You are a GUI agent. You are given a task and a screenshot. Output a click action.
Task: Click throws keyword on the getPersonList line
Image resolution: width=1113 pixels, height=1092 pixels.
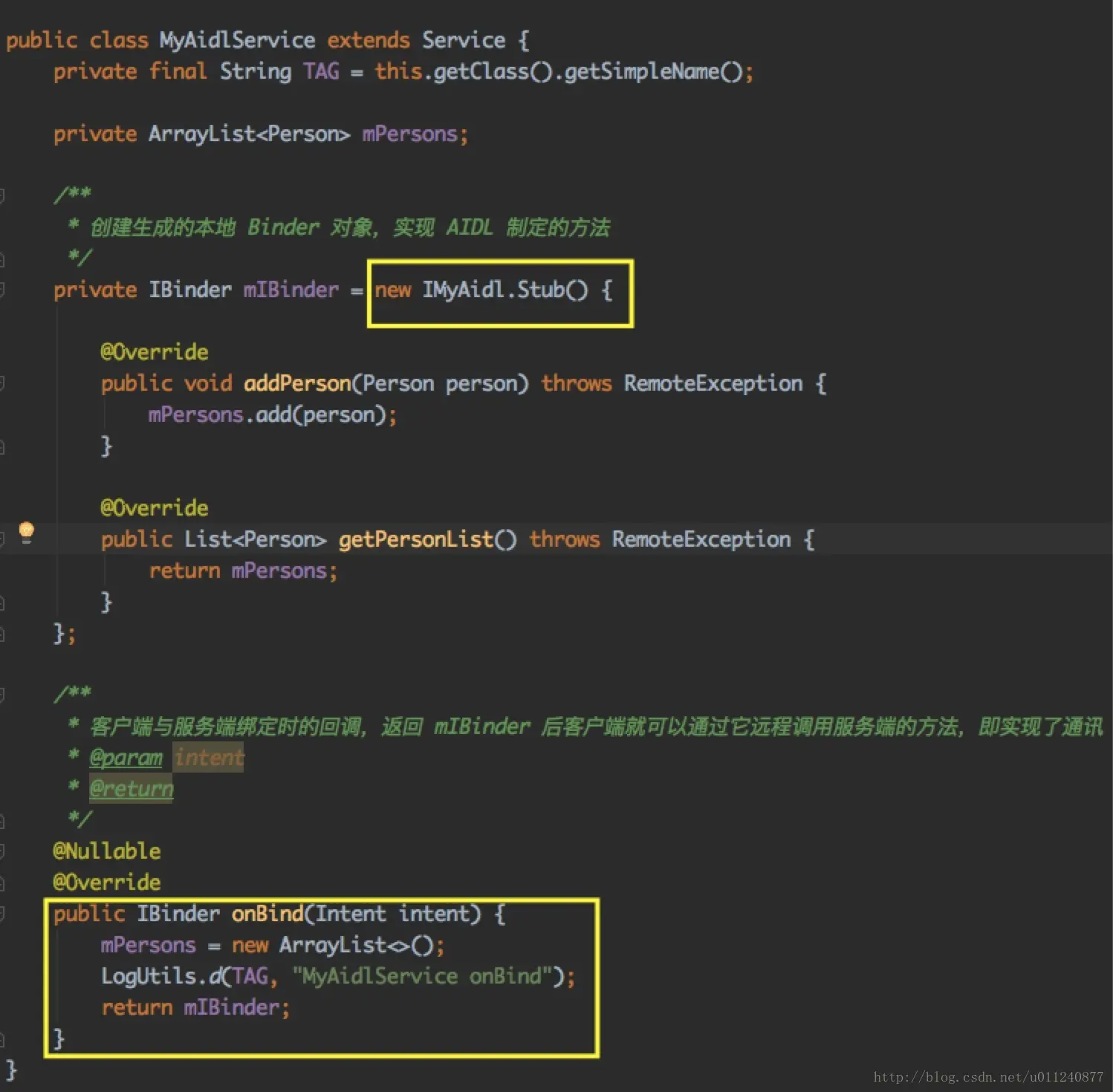click(x=565, y=539)
